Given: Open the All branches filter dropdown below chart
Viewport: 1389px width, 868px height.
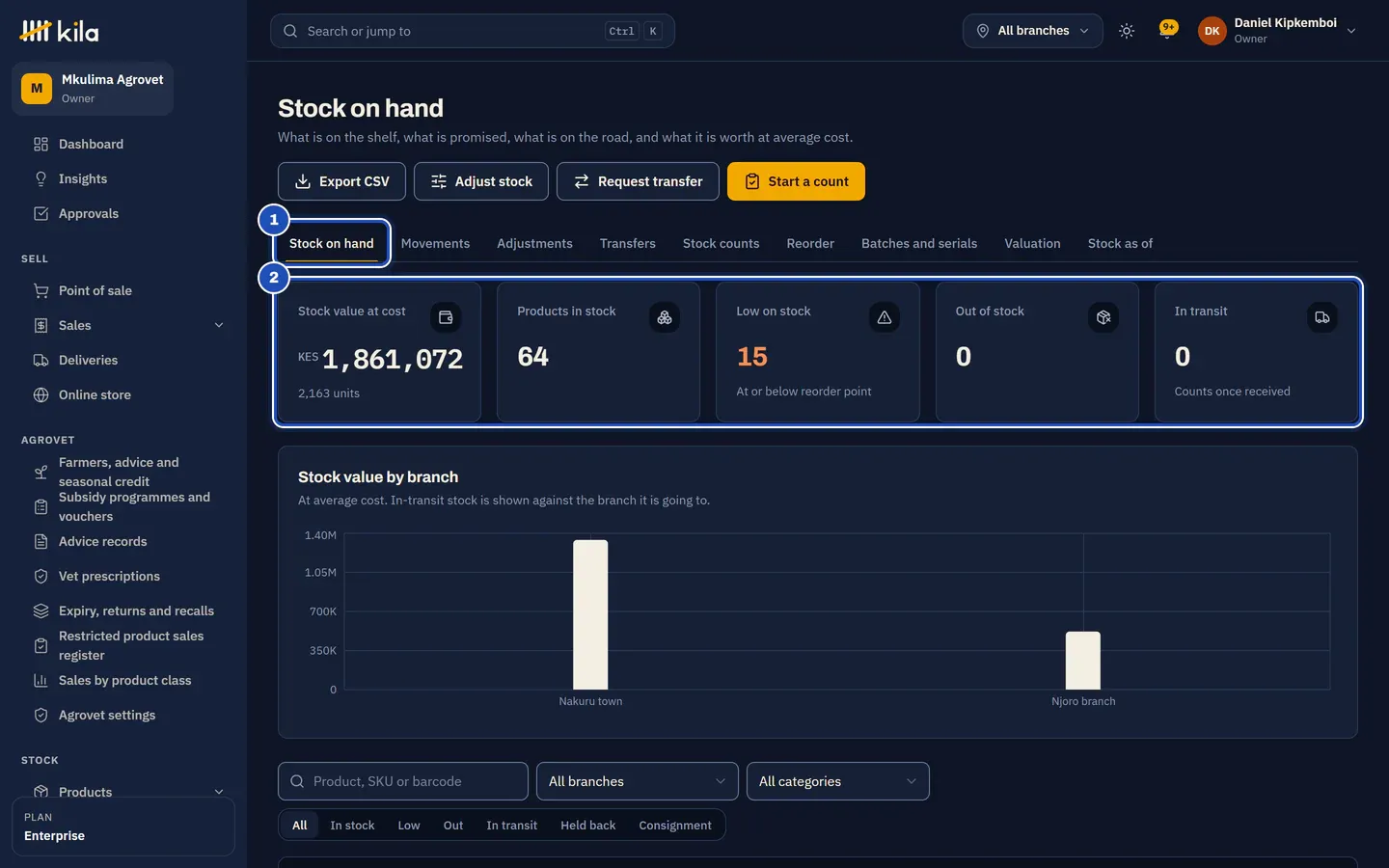Looking at the screenshot, I should (637, 781).
